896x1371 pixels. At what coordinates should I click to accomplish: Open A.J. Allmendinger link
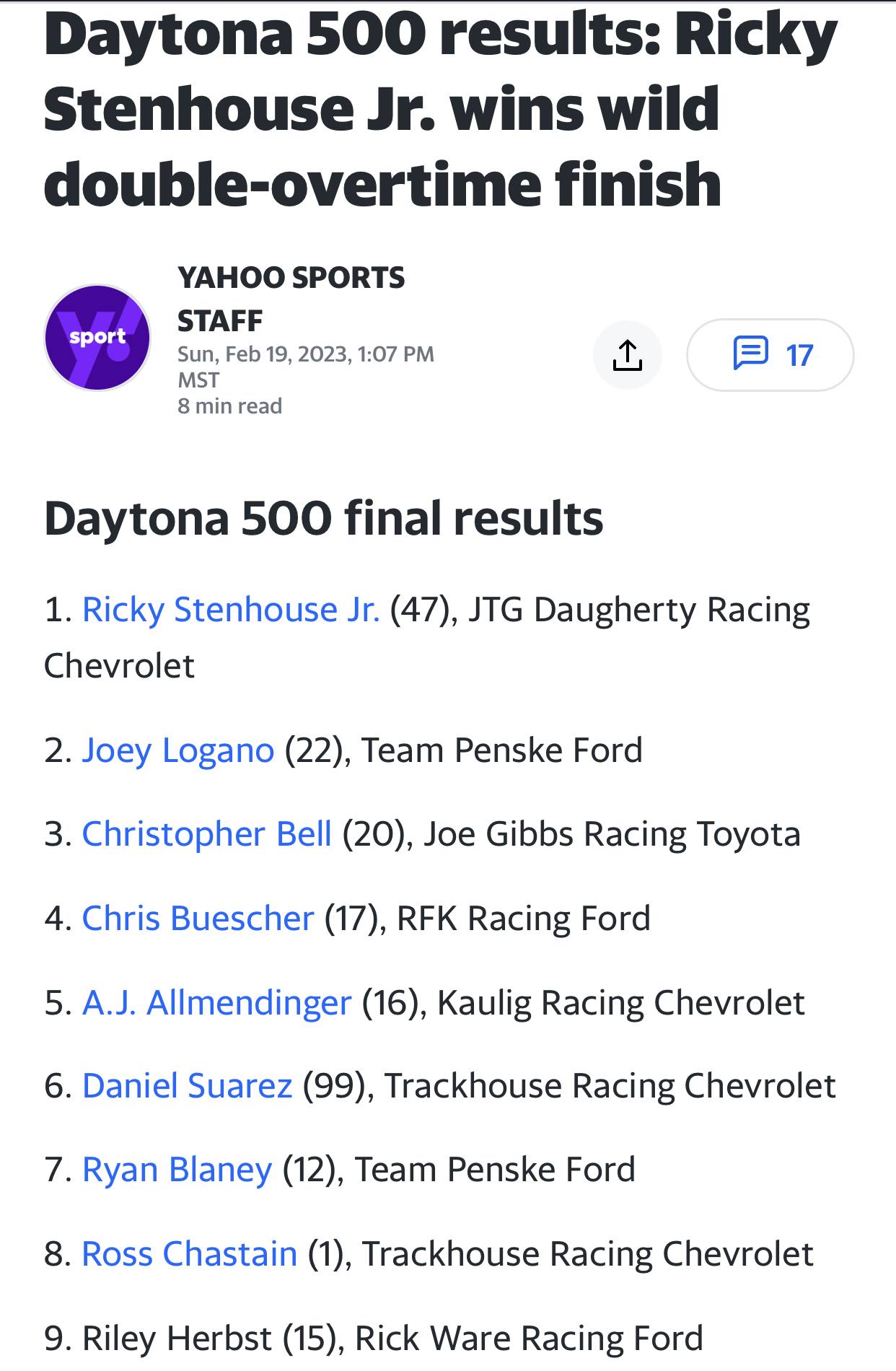tap(216, 1003)
